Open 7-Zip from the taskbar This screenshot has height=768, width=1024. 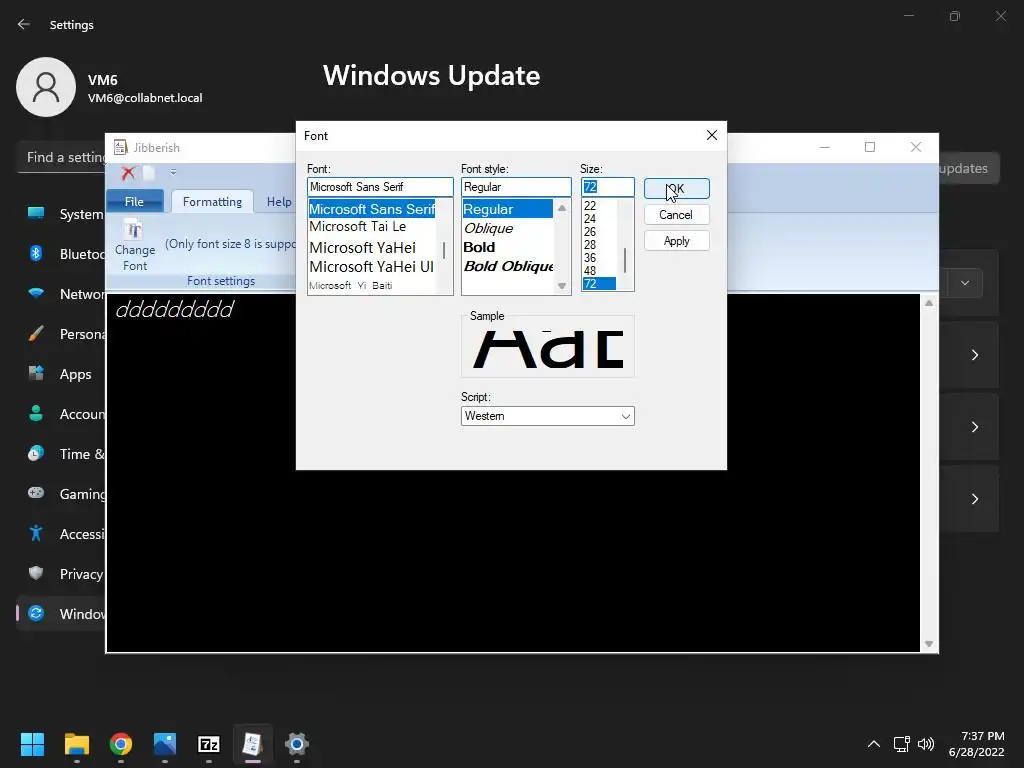click(x=209, y=744)
